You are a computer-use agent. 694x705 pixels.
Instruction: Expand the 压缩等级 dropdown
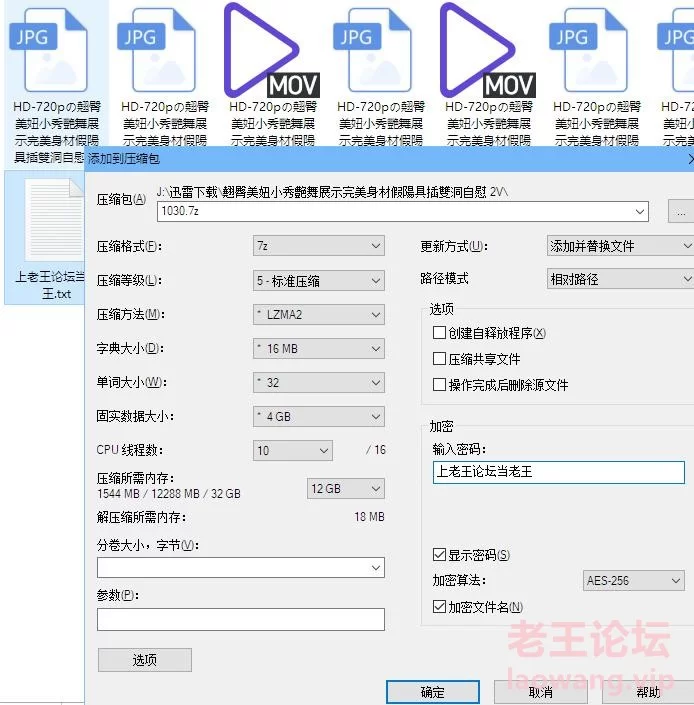(319, 281)
